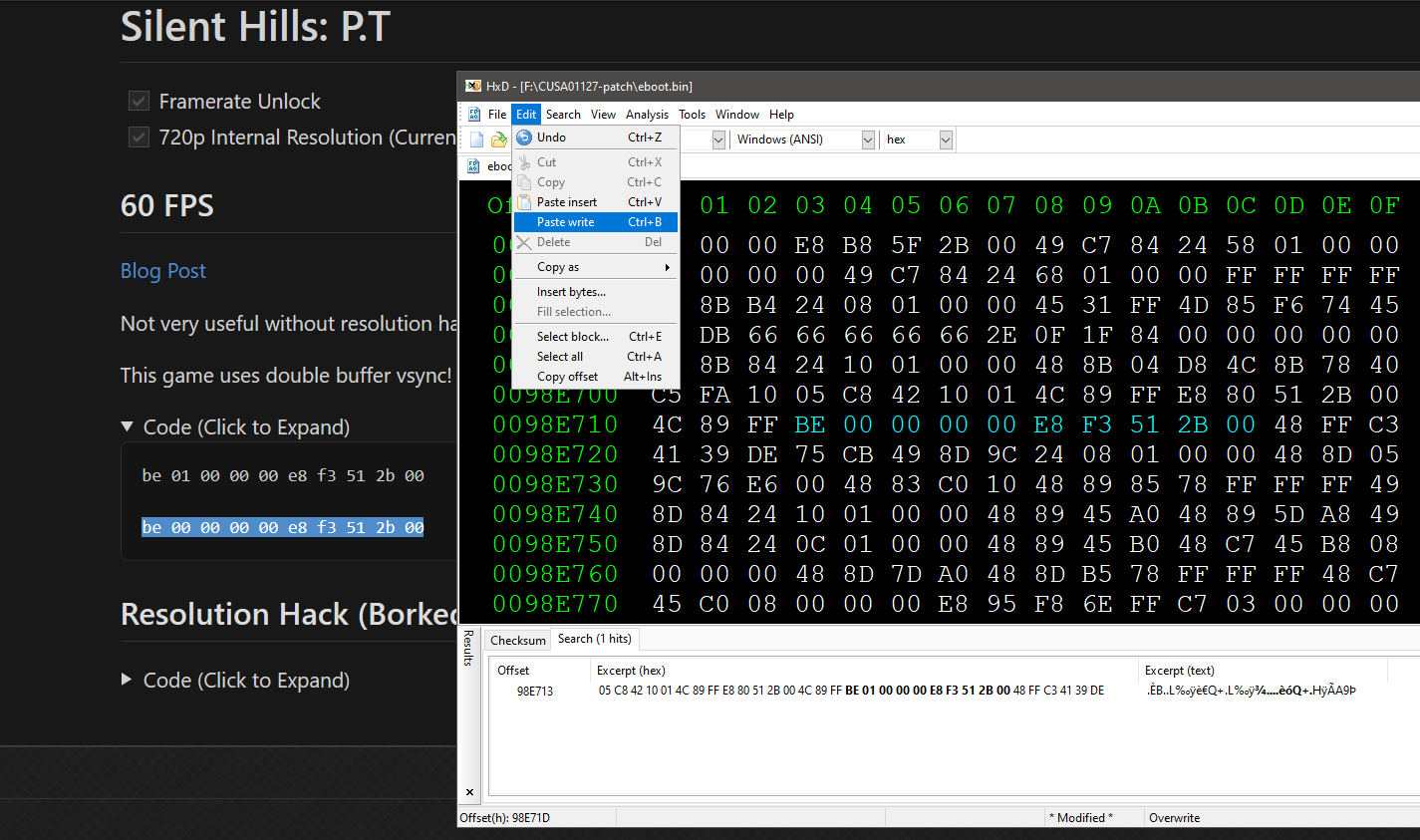Choose Select all from the Edit menu

[x=595, y=357]
